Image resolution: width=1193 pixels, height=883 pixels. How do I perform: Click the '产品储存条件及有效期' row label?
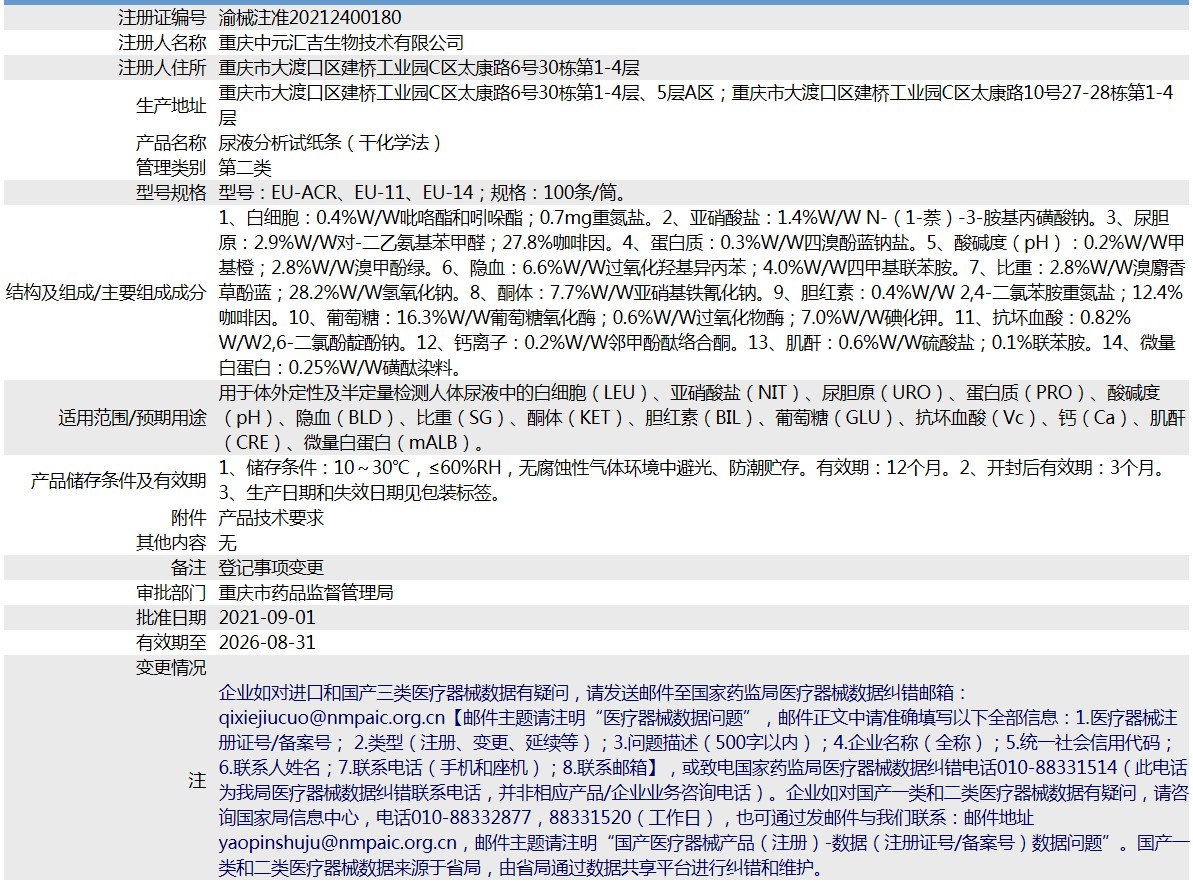coord(119,481)
